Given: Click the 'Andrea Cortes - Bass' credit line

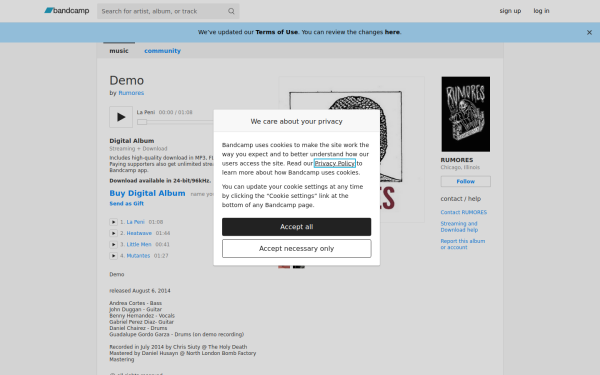Looking at the screenshot, I should [135, 303].
